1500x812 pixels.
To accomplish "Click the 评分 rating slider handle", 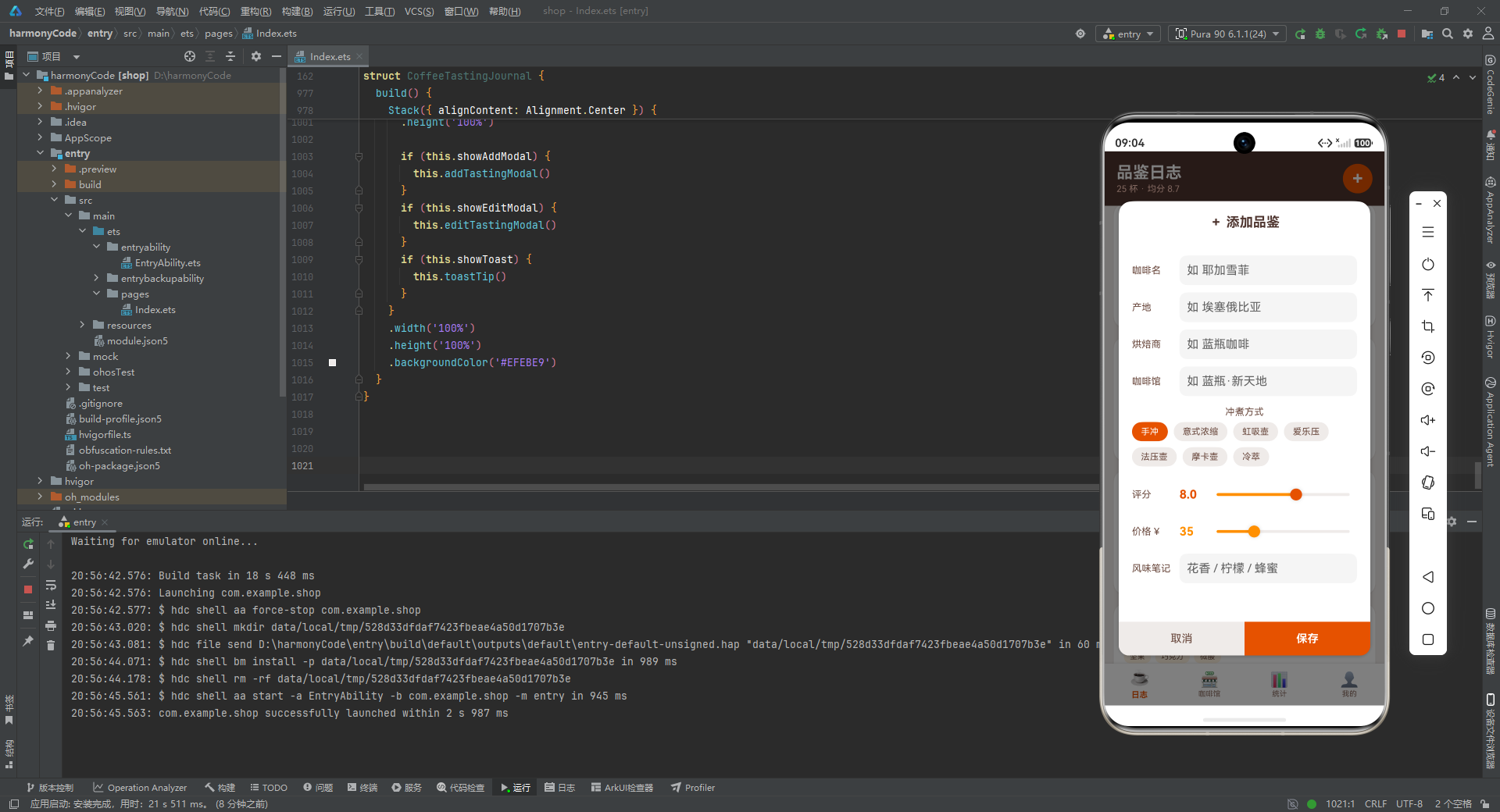I will pos(1296,494).
